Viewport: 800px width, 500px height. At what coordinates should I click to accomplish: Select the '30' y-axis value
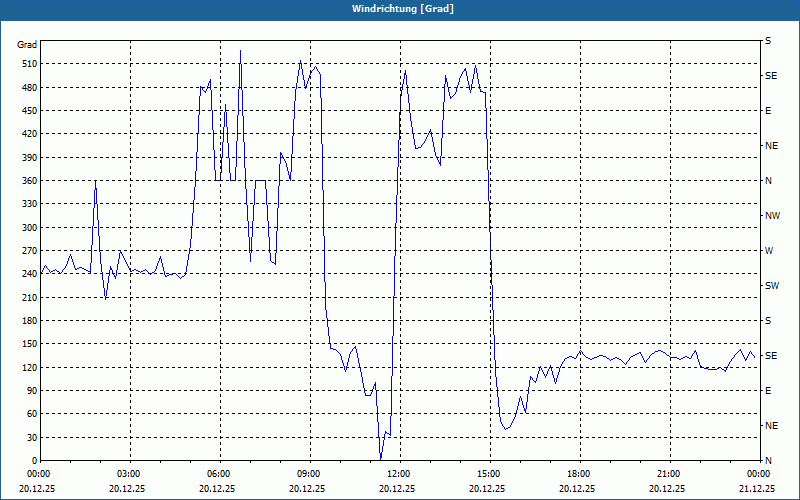click(32, 437)
